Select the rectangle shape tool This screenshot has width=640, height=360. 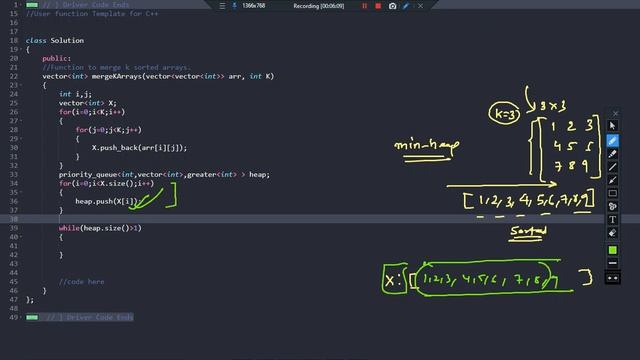pos(612,193)
